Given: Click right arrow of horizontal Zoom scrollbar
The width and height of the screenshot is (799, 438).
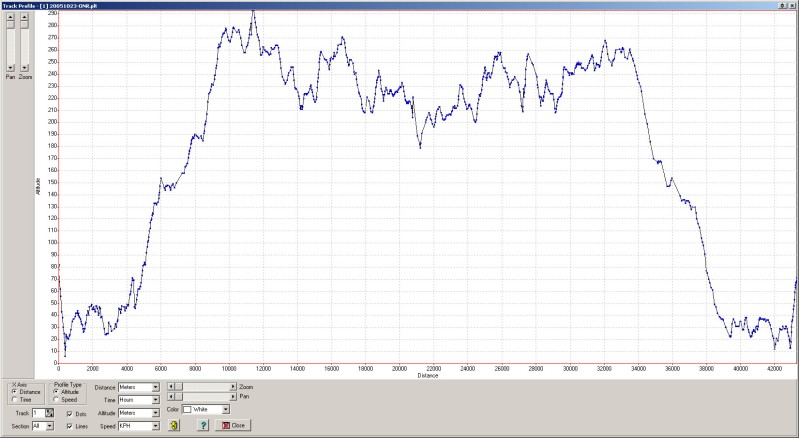Looking at the screenshot, I should [x=233, y=386].
